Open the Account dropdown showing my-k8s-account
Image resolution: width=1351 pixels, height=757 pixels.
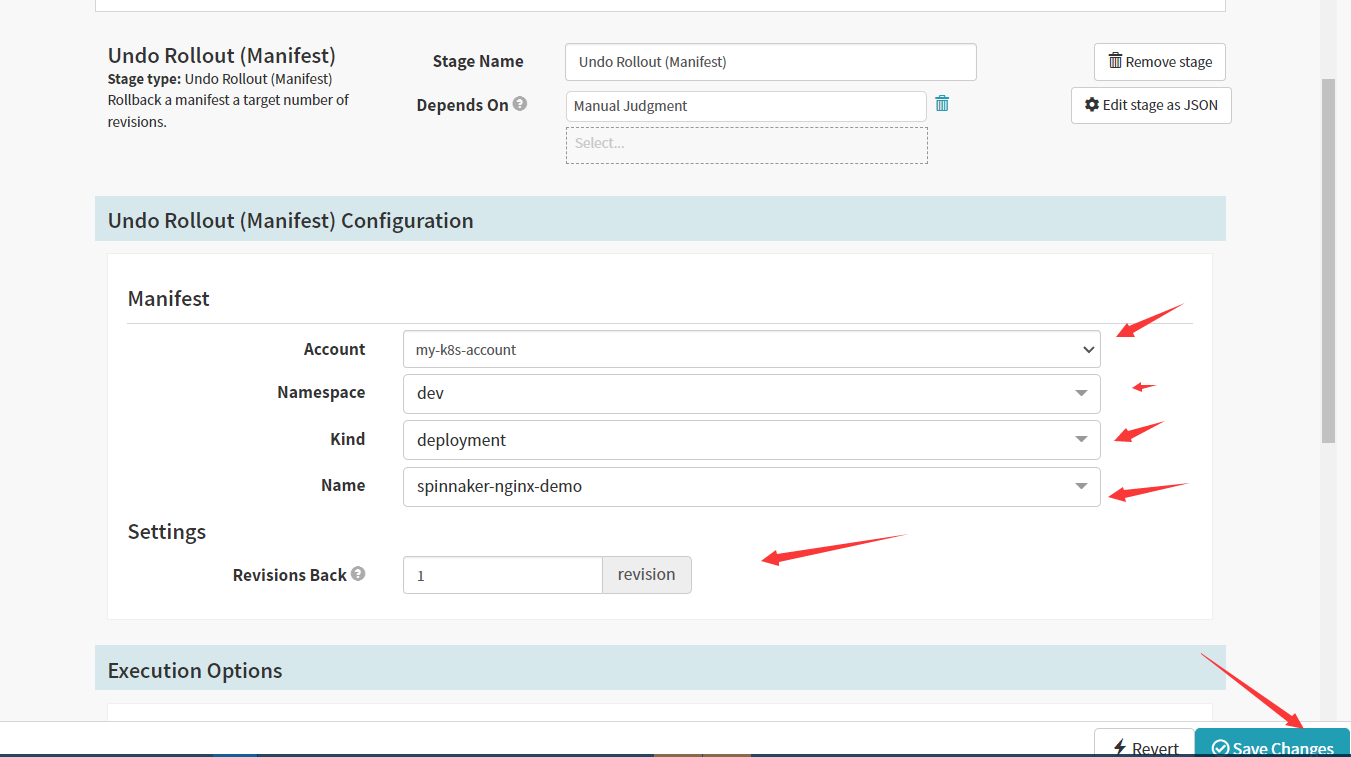pyautogui.click(x=752, y=349)
